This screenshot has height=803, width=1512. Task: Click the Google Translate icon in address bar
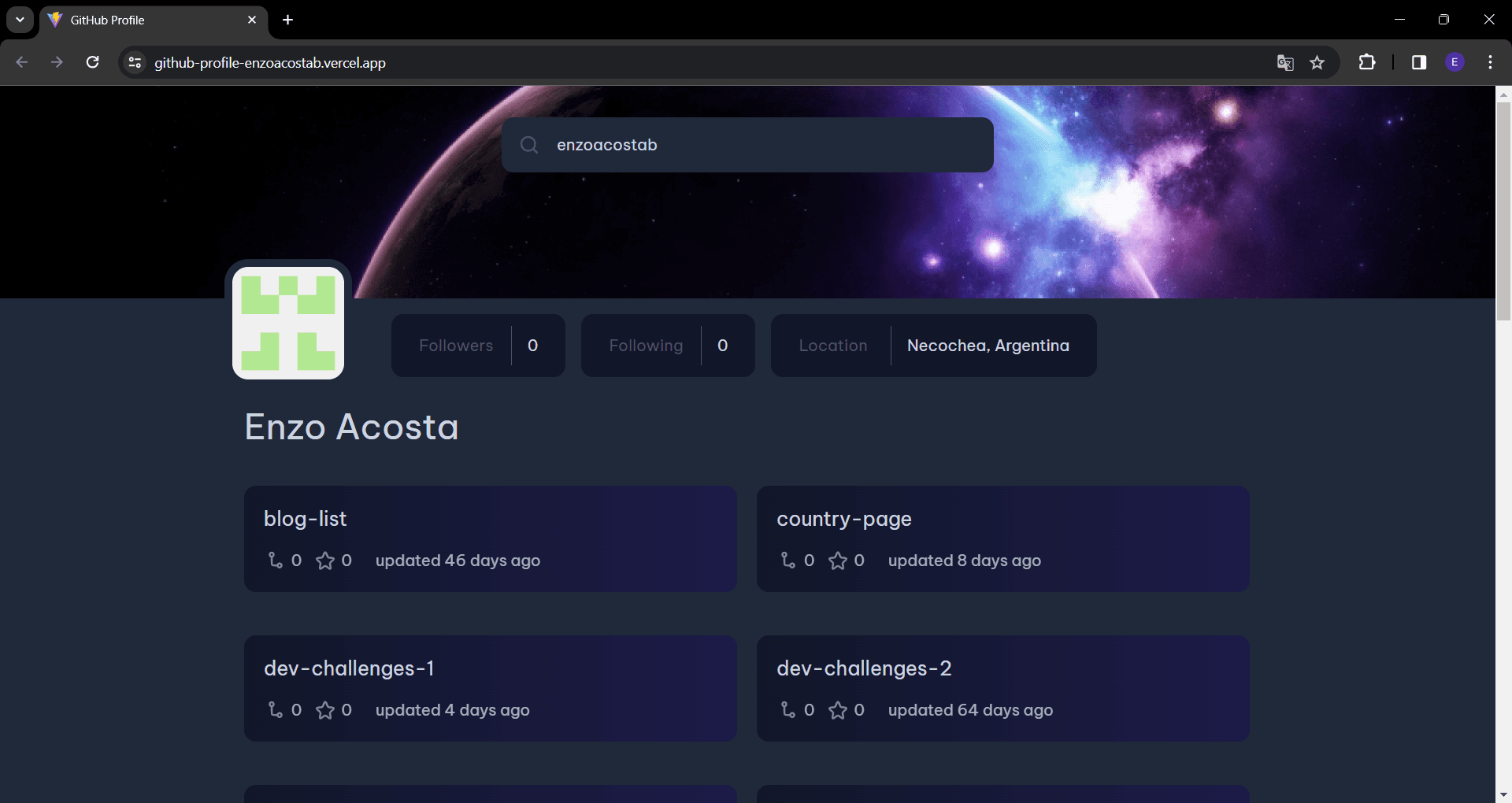point(1285,62)
